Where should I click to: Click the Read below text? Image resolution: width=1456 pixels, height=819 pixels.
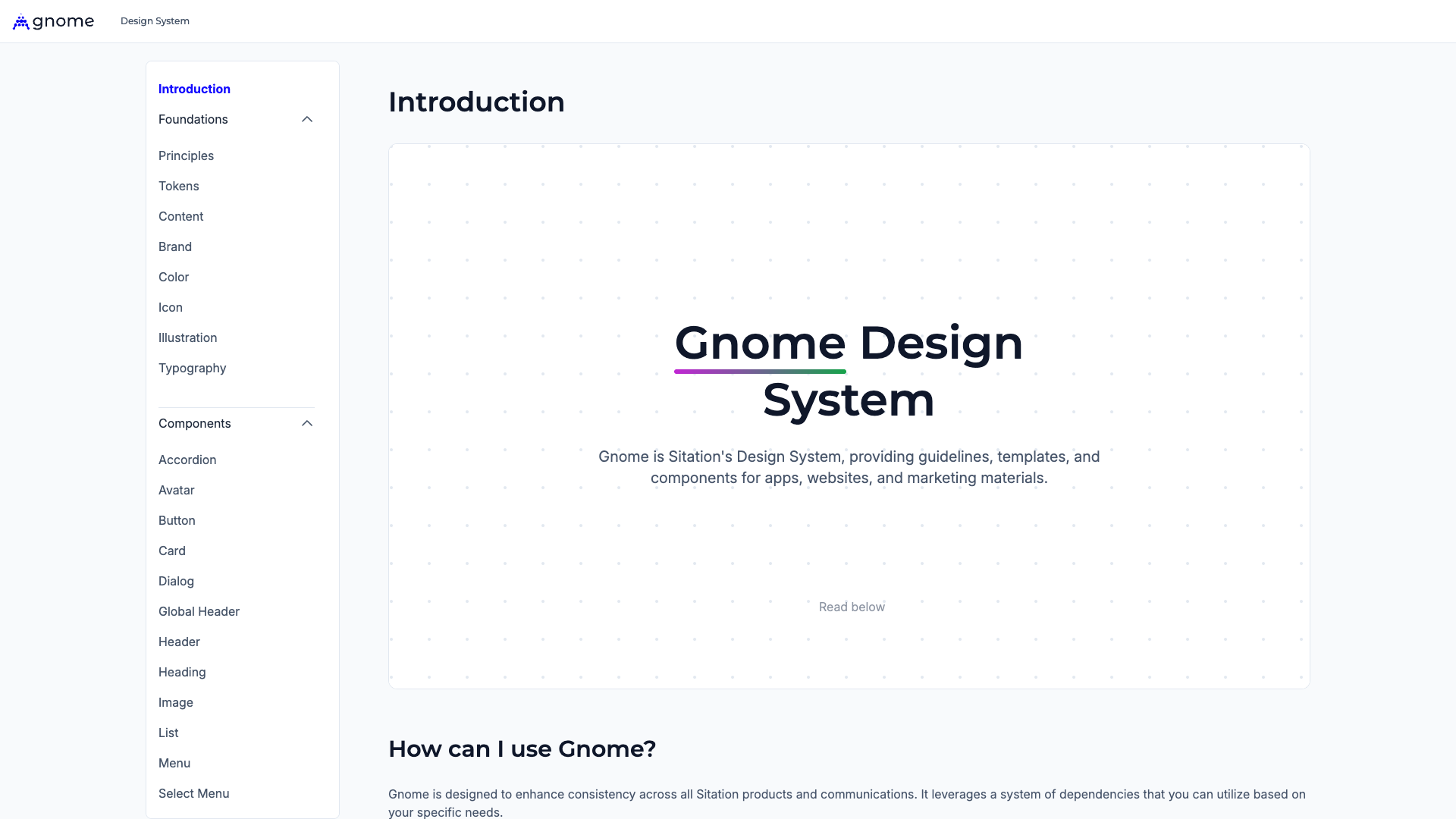pos(851,607)
